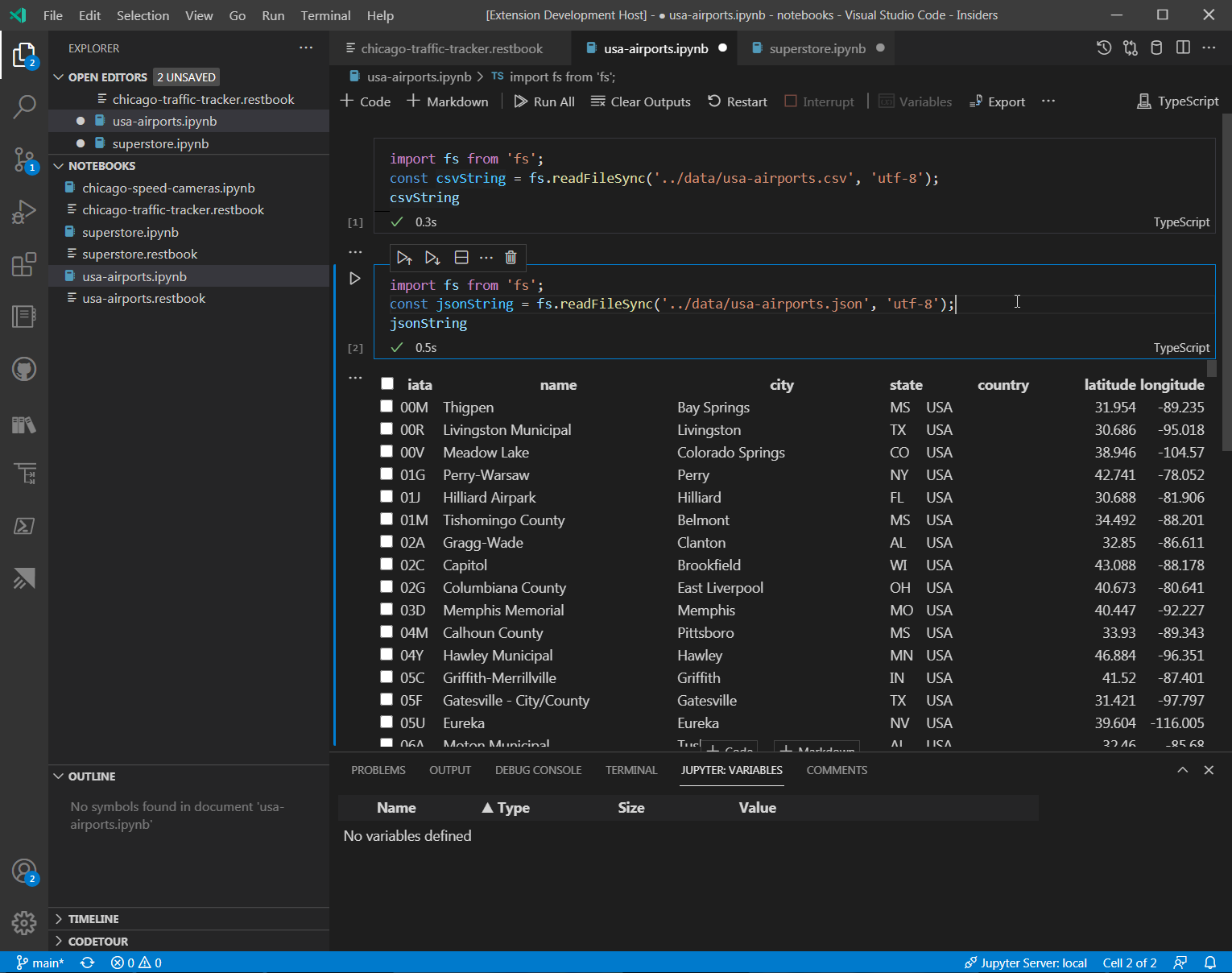1232x973 pixels.
Task: Collapse the Outline section
Action: coord(58,776)
